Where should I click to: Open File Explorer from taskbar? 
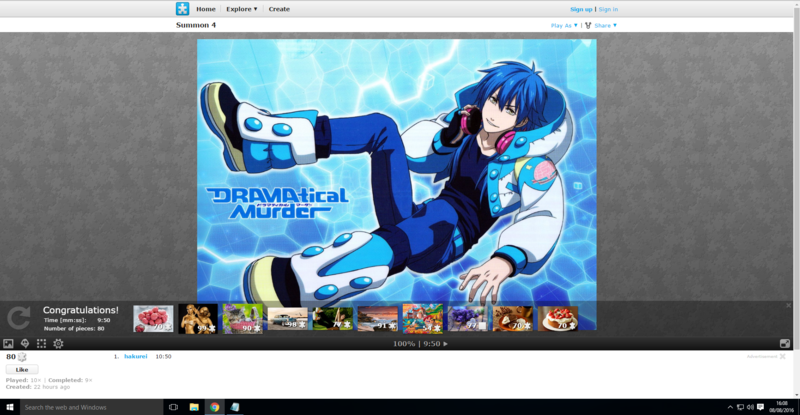point(194,407)
